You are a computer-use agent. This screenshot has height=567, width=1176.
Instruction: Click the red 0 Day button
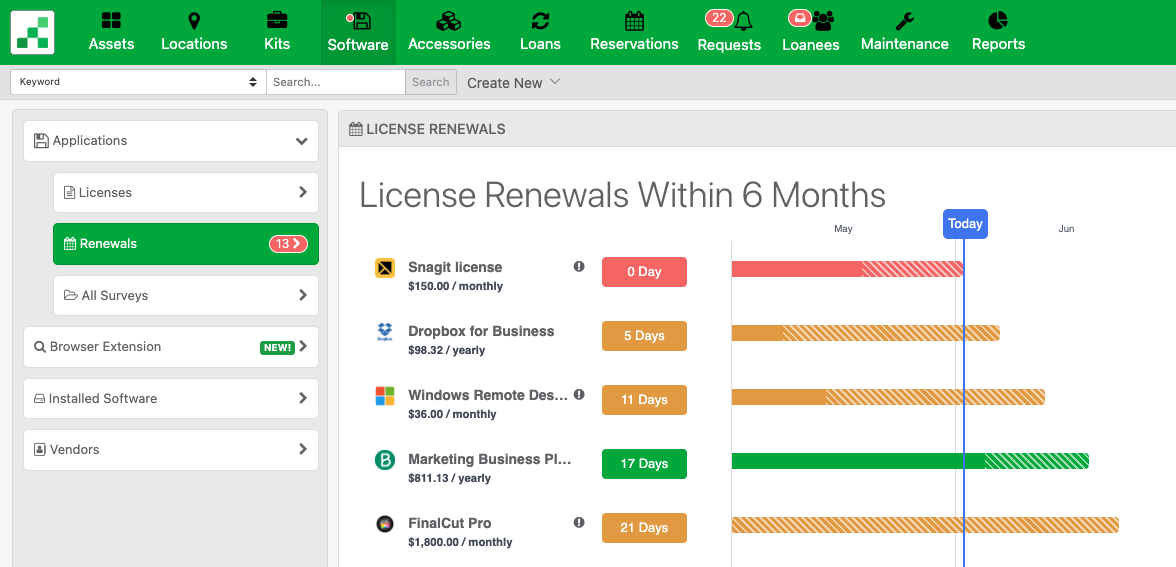pyautogui.click(x=644, y=272)
